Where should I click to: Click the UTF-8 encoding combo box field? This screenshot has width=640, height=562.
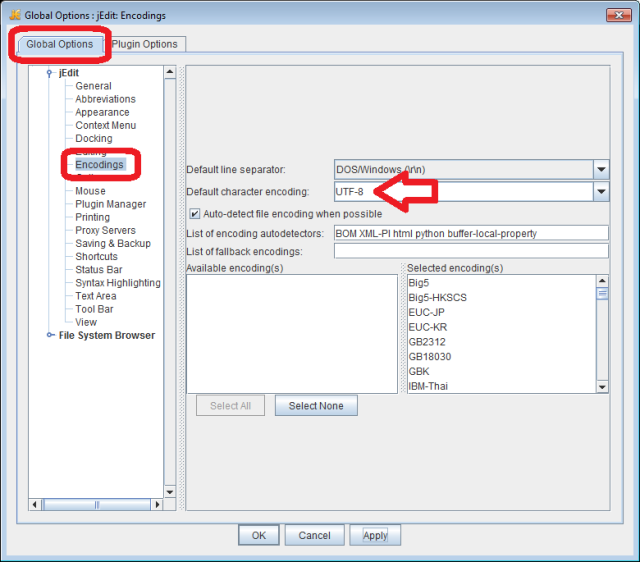pos(464,191)
